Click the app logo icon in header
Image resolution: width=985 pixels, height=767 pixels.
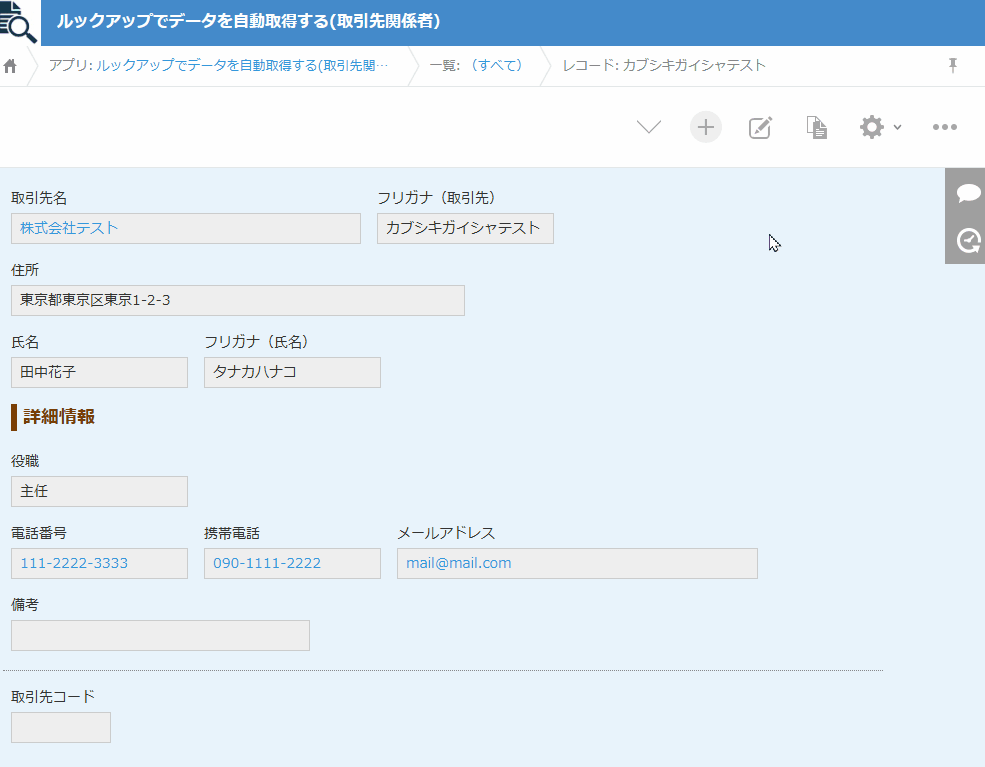tap(20, 22)
